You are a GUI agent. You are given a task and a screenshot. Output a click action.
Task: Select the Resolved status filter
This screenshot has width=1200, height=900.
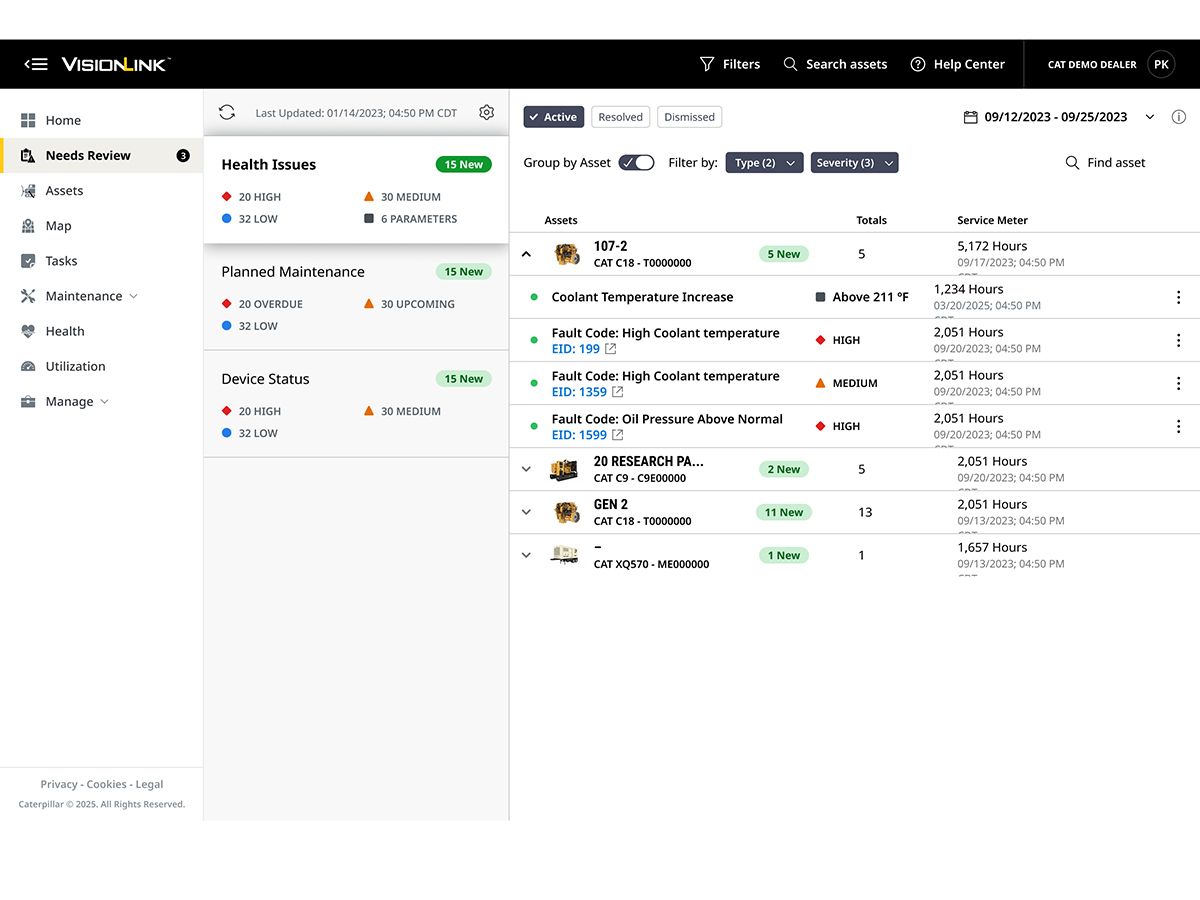620,117
